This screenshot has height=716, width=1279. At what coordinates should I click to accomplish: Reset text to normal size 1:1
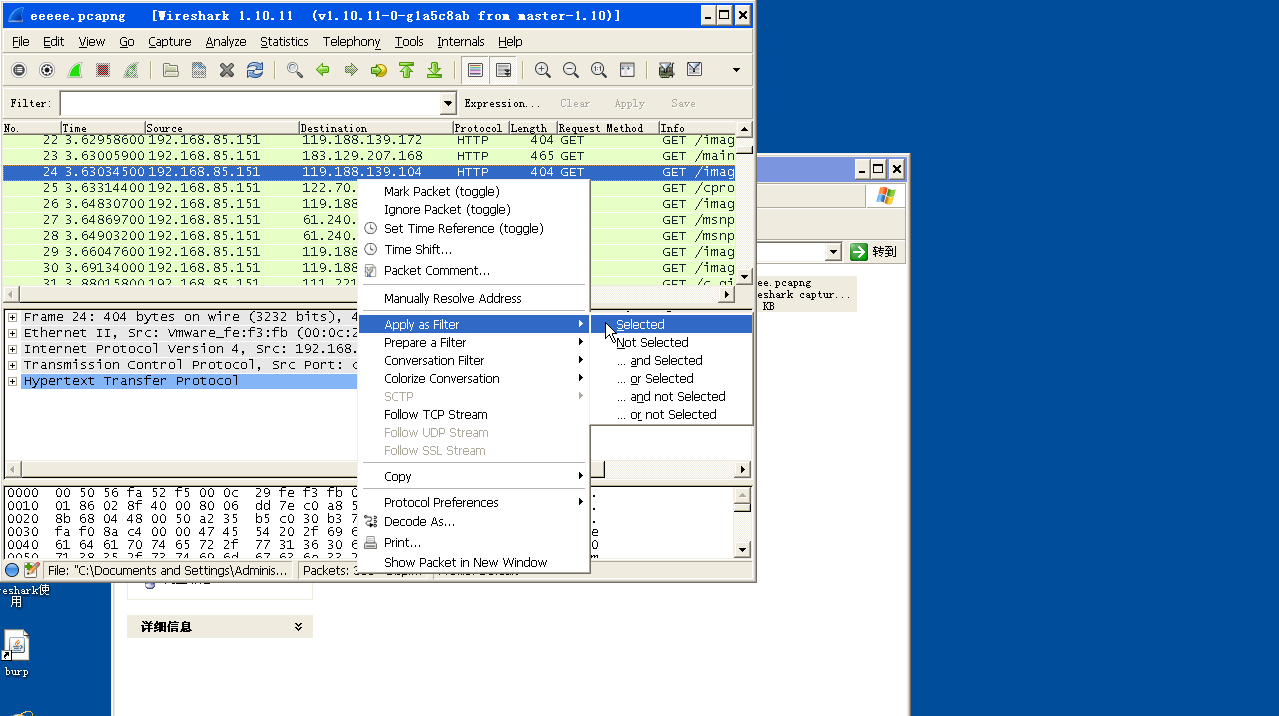click(599, 70)
